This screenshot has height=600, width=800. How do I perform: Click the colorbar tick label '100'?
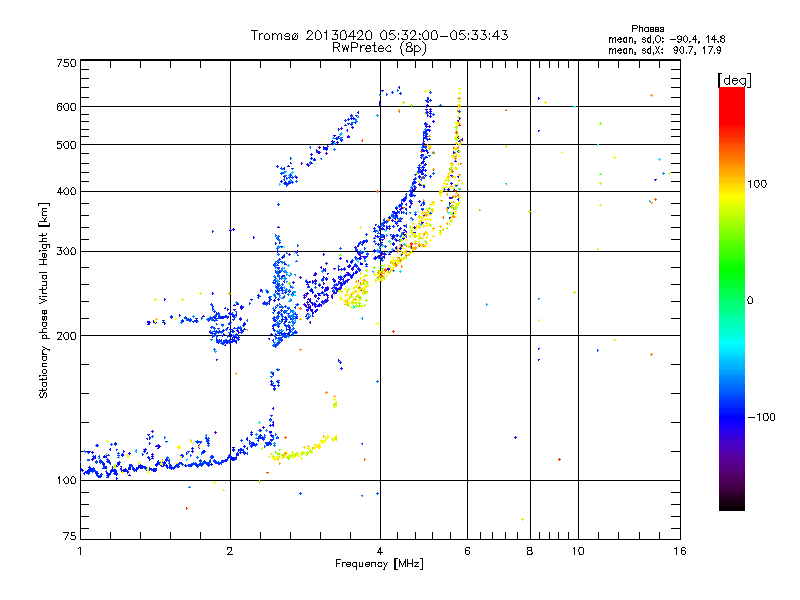point(757,184)
